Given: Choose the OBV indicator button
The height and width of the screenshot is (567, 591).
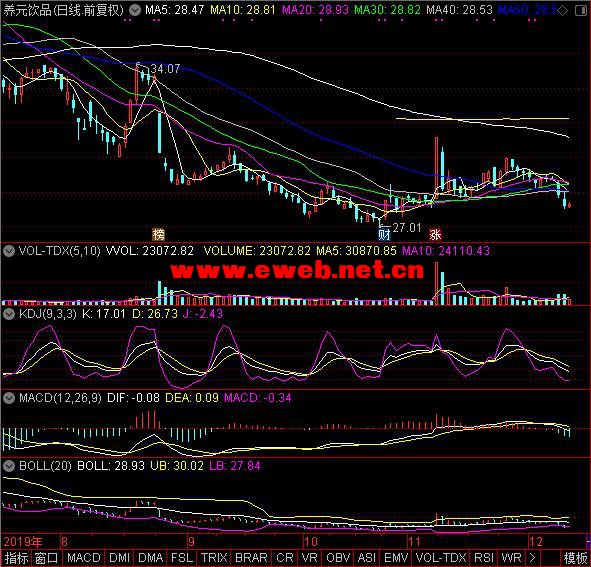Looking at the screenshot, I should pos(338,558).
